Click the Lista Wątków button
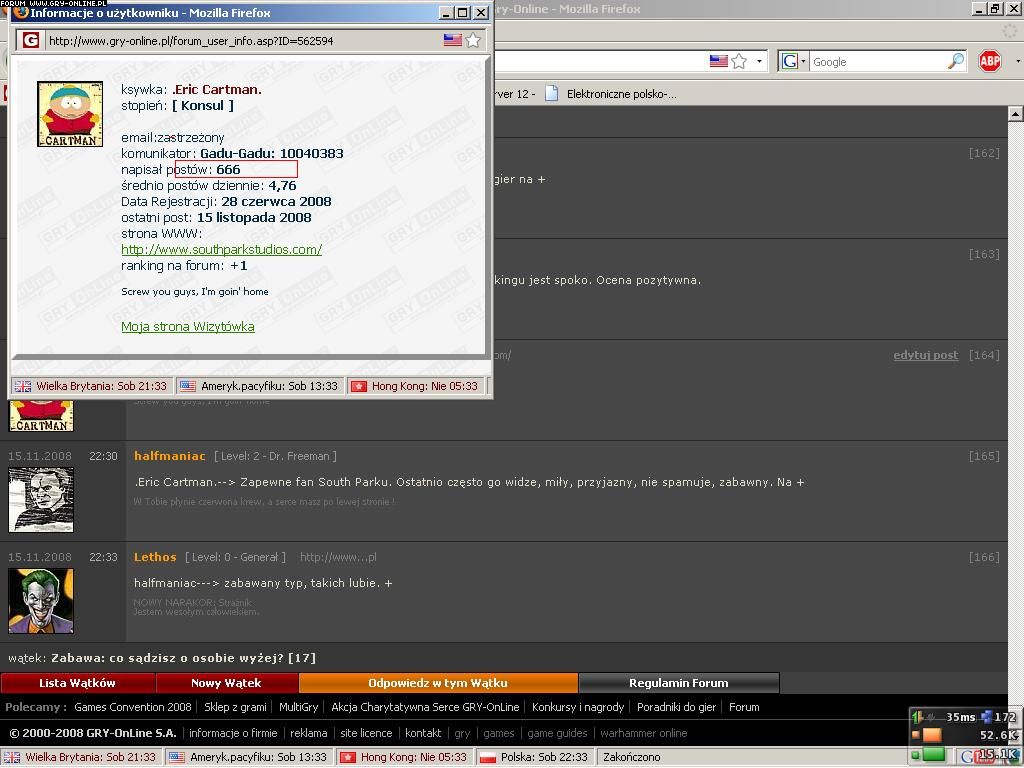Viewport: 1024px width, 768px height. coord(78,683)
